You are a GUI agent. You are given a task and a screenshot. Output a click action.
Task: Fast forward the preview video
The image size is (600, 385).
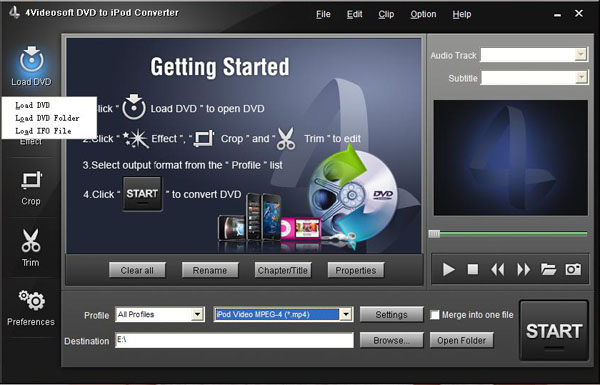523,269
